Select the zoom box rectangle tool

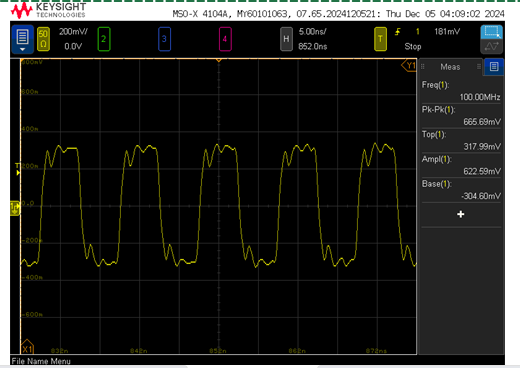tap(491, 32)
